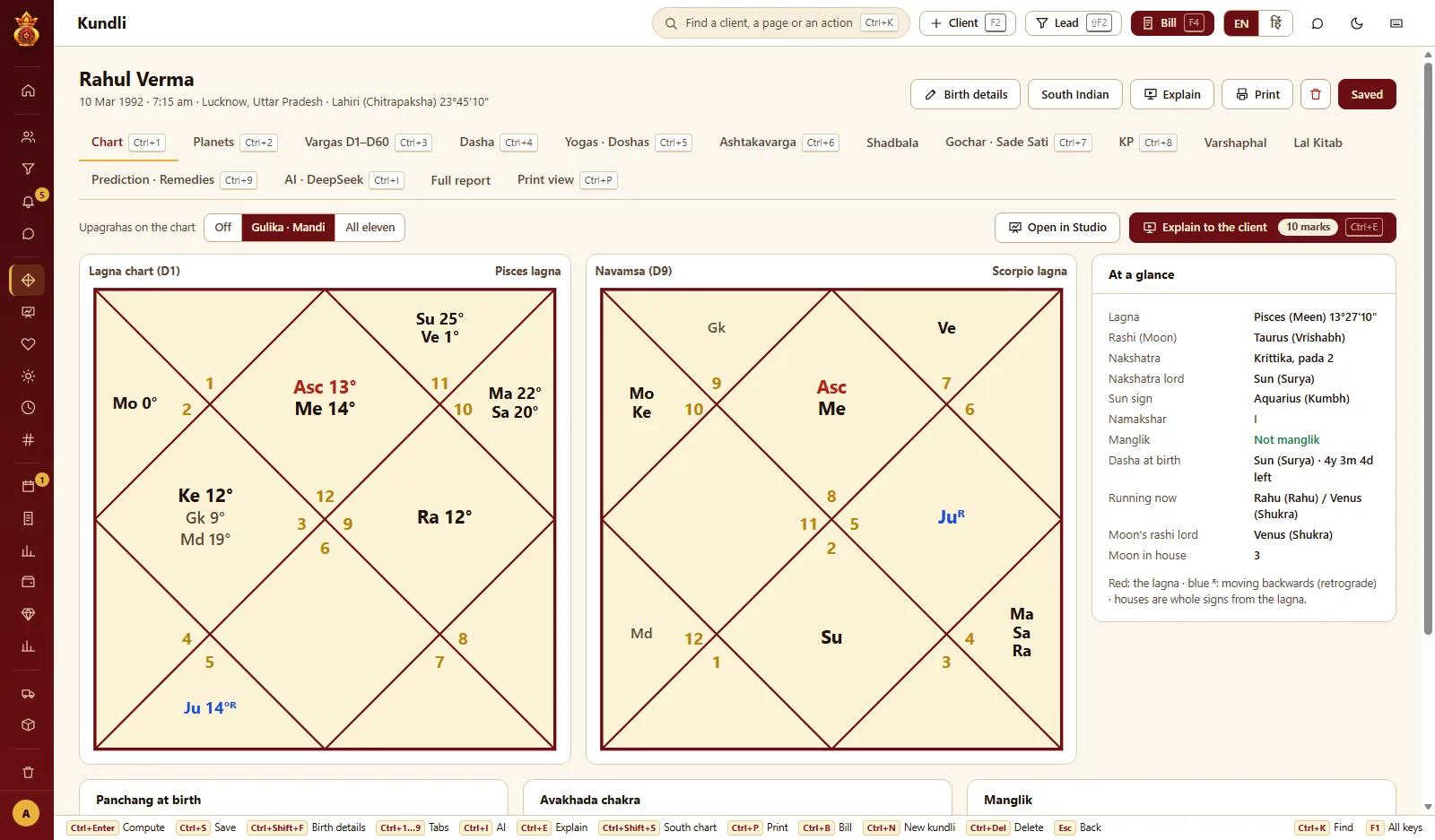This screenshot has height=840, width=1435.
Task: Open the Ashtakavarga tab
Action: (779, 143)
